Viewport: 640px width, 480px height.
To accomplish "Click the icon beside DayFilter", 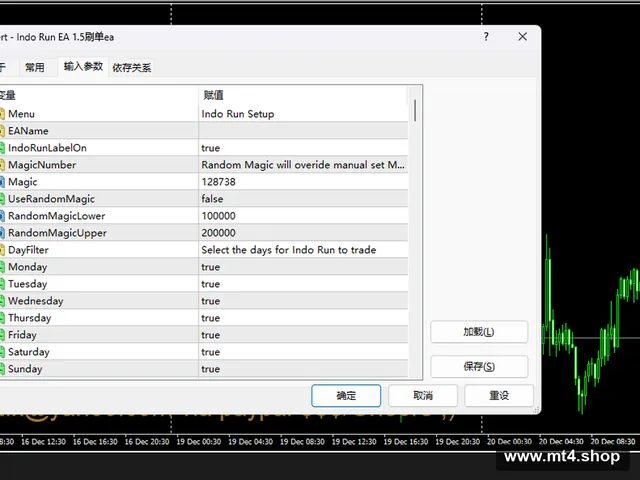I will point(2,250).
